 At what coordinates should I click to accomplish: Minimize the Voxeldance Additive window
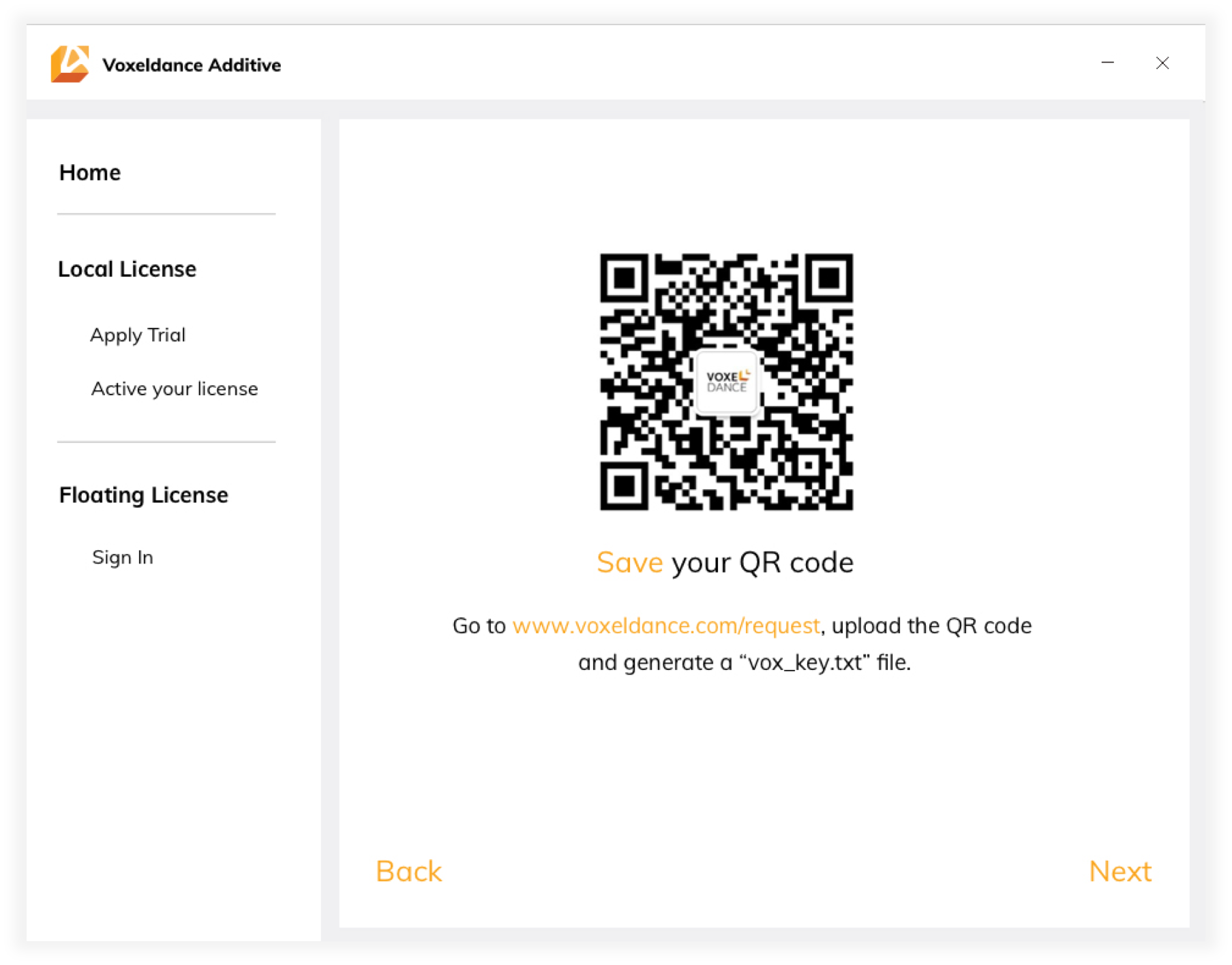(1107, 63)
